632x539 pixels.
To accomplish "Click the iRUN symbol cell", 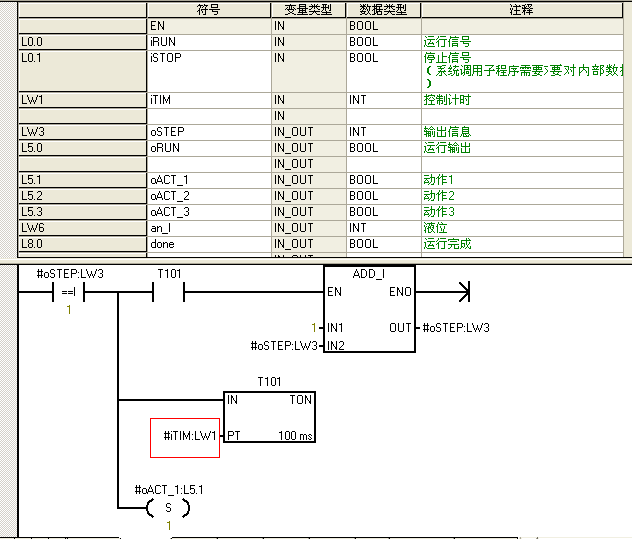I will pos(209,42).
